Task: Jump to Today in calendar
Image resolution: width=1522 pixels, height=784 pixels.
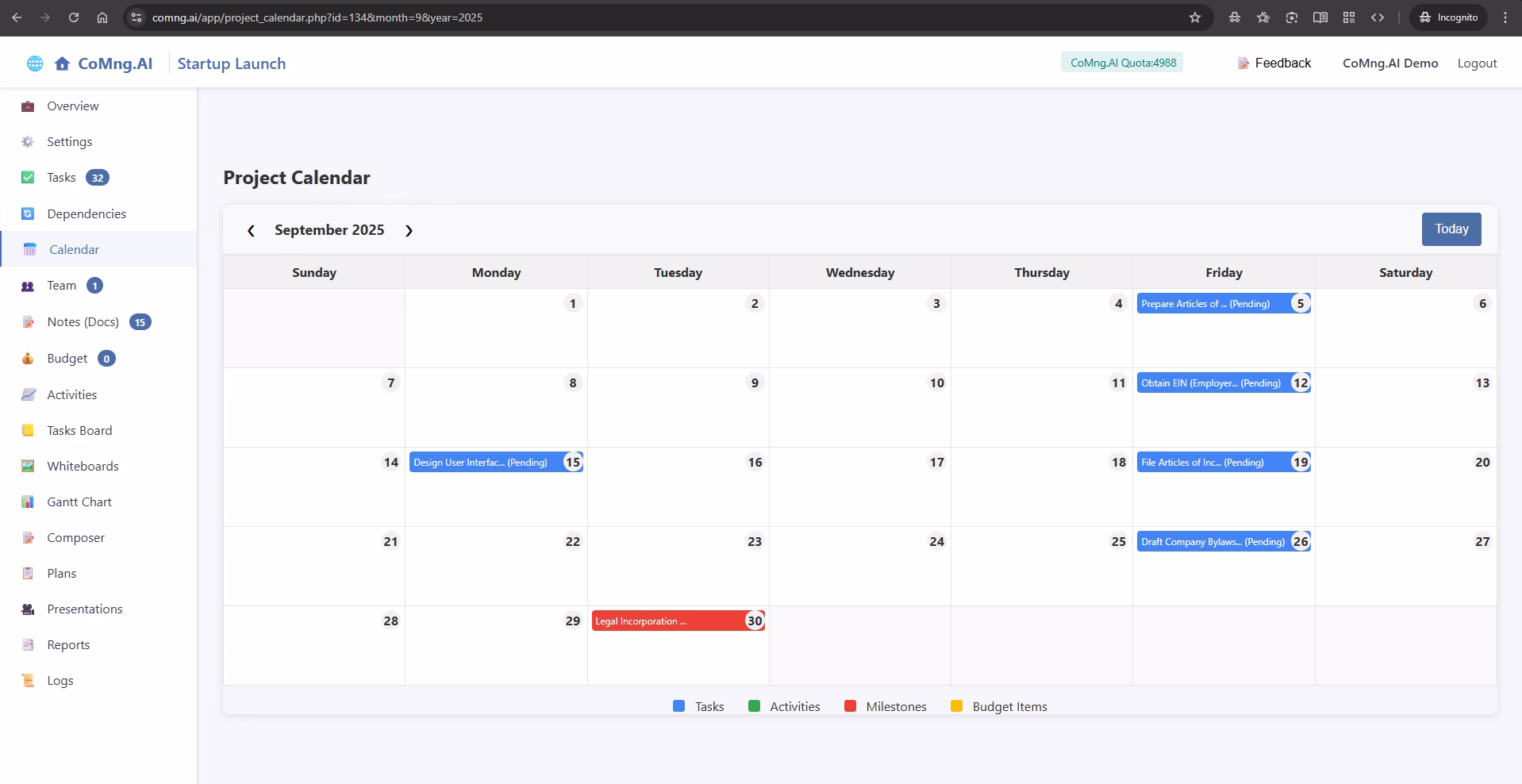Action: tap(1451, 229)
